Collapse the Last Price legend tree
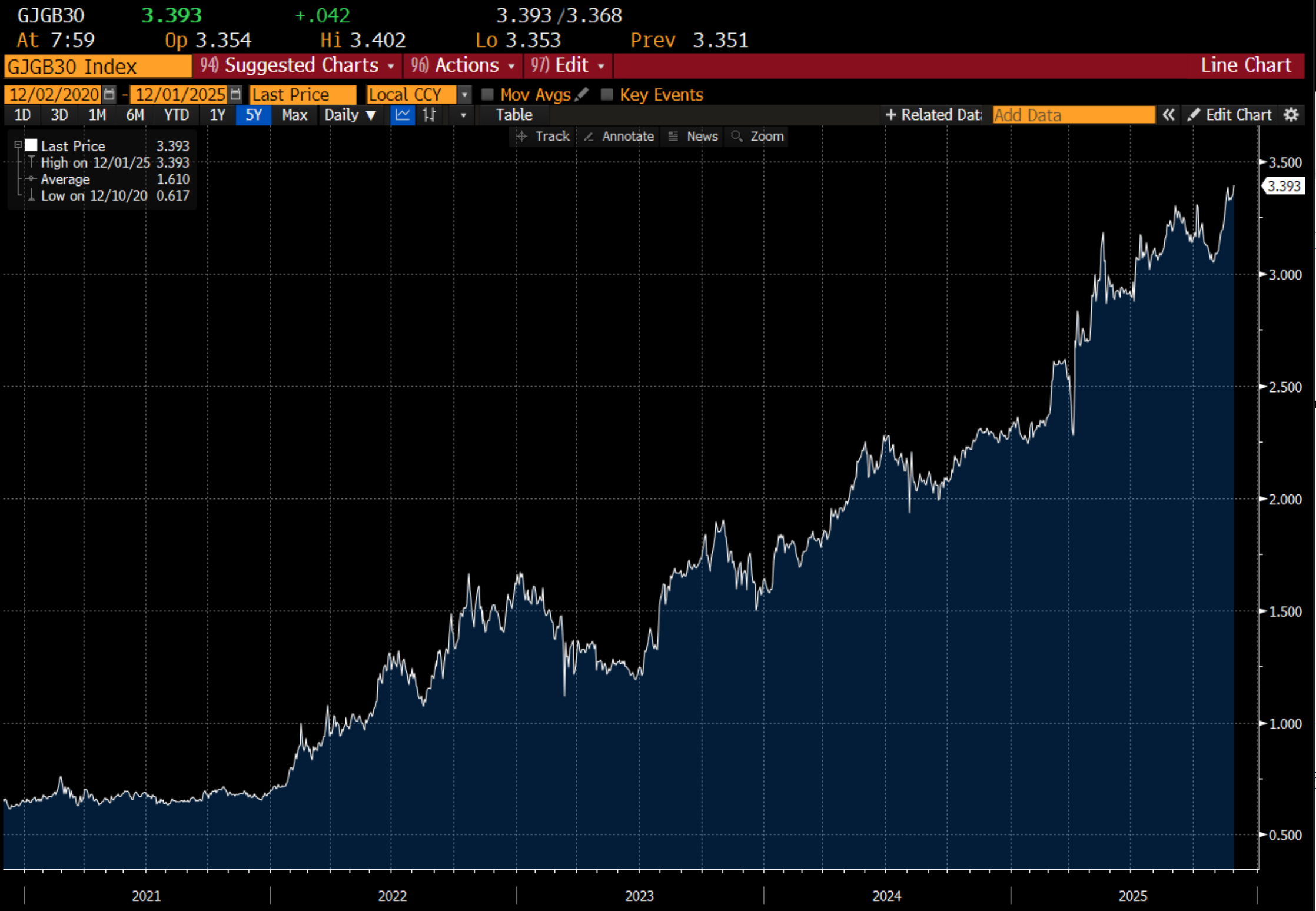This screenshot has width=1316, height=911. tap(18, 145)
